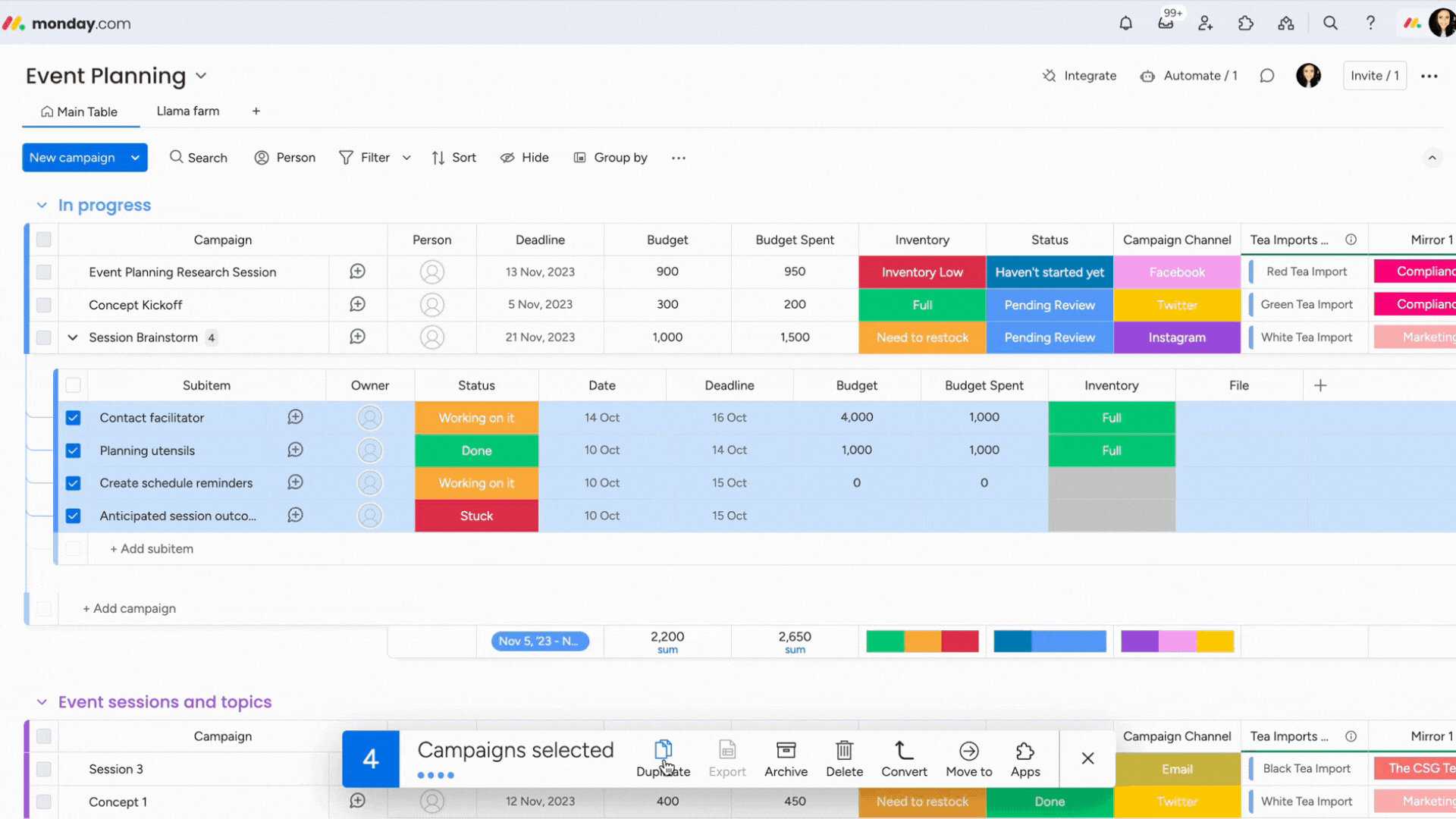This screenshot has width=1456, height=819.
Task: Collapse the Event sessions and topics group
Action: point(42,702)
